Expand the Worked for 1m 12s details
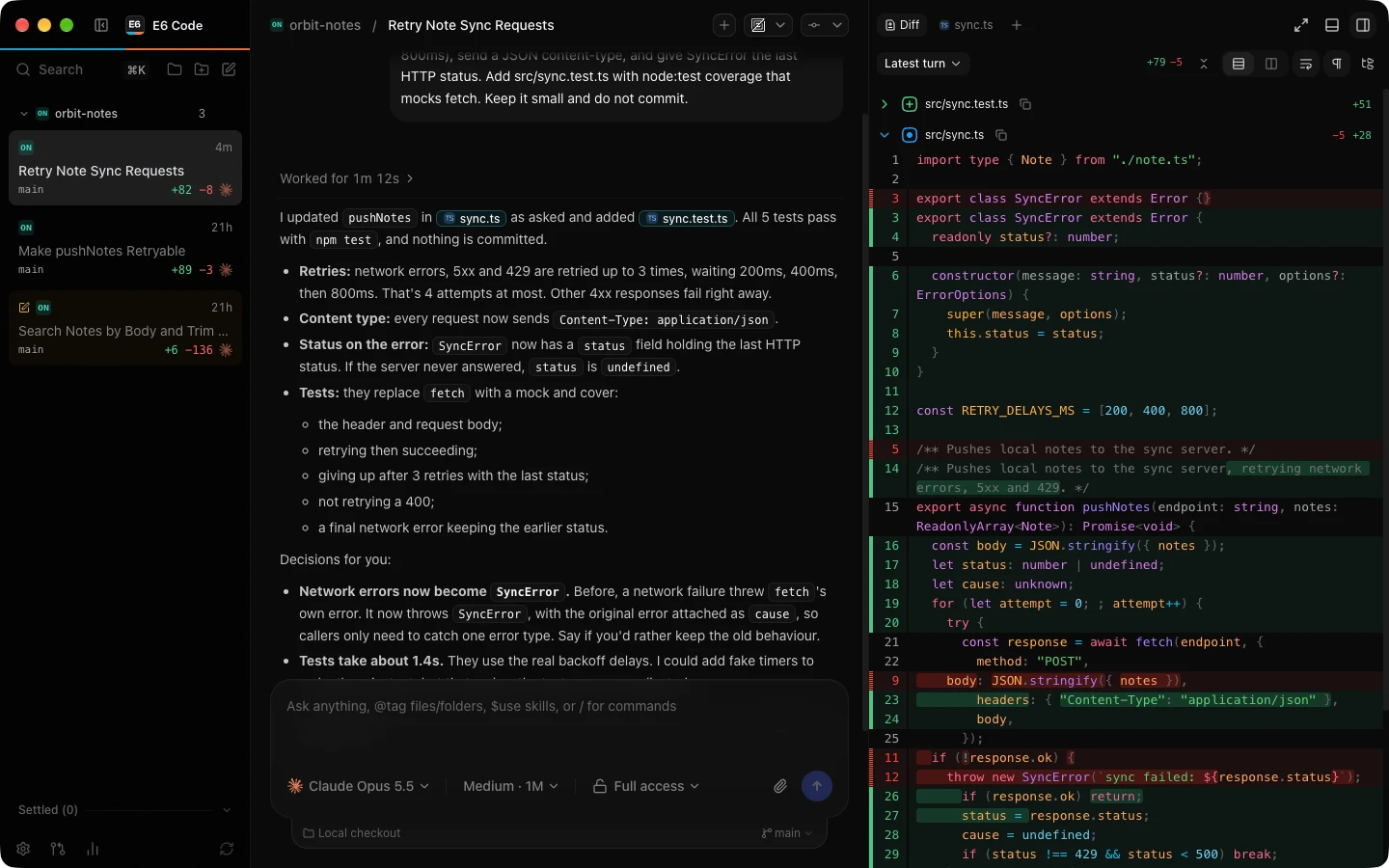This screenshot has width=1389, height=868. point(346,178)
